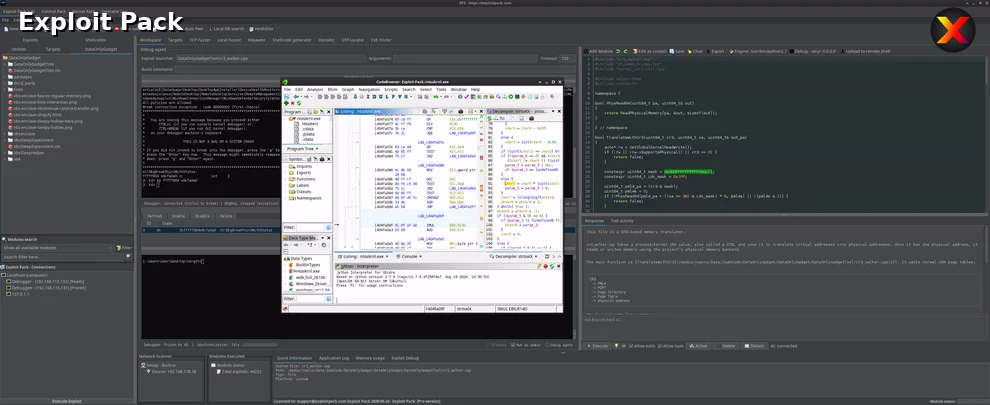Screen dimensions: 990x405
Task: Clear the editor with Clear icon
Action: [689, 51]
